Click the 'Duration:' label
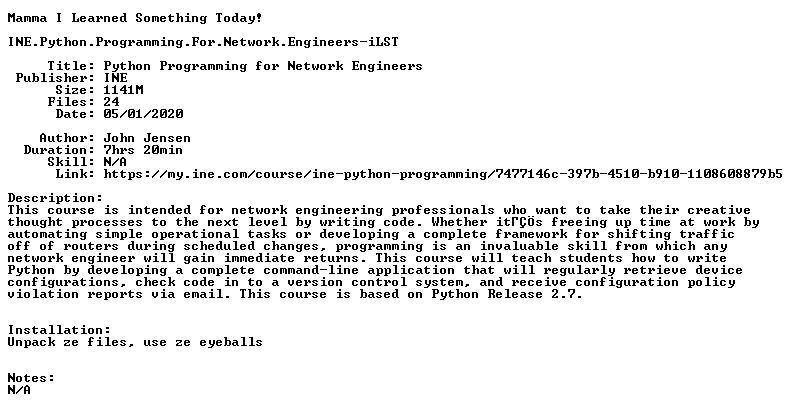Screen dimensions: 792x408 (59, 150)
